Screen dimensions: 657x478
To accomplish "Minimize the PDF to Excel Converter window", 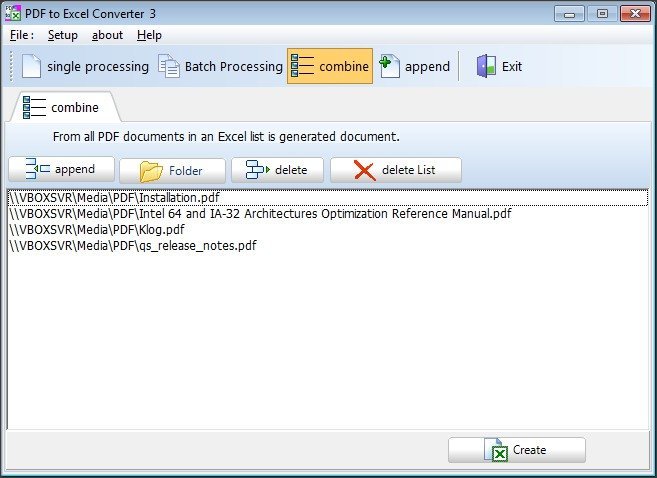I will pyautogui.click(x=569, y=14).
